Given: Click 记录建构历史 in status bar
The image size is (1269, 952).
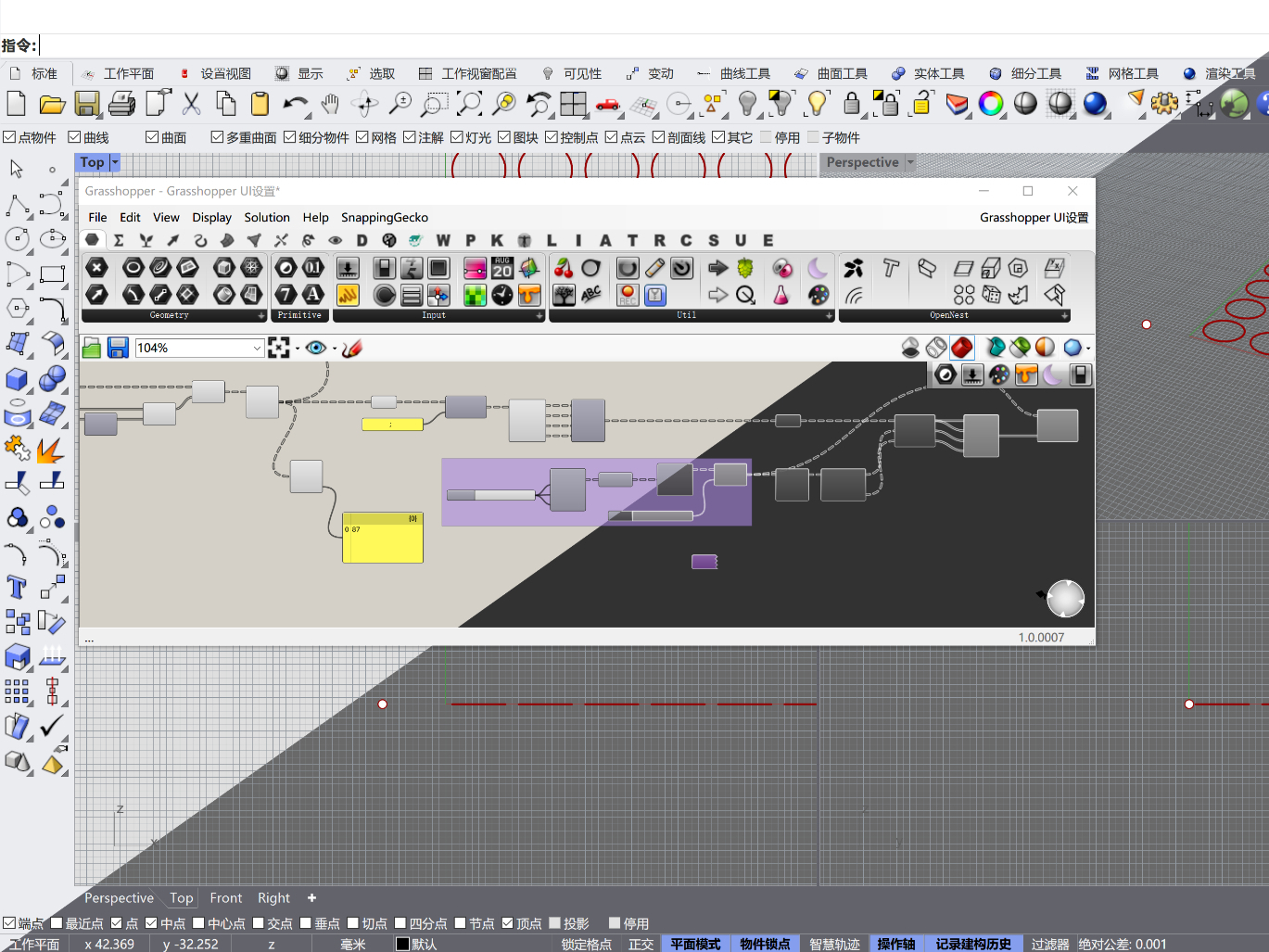Looking at the screenshot, I should 972,944.
